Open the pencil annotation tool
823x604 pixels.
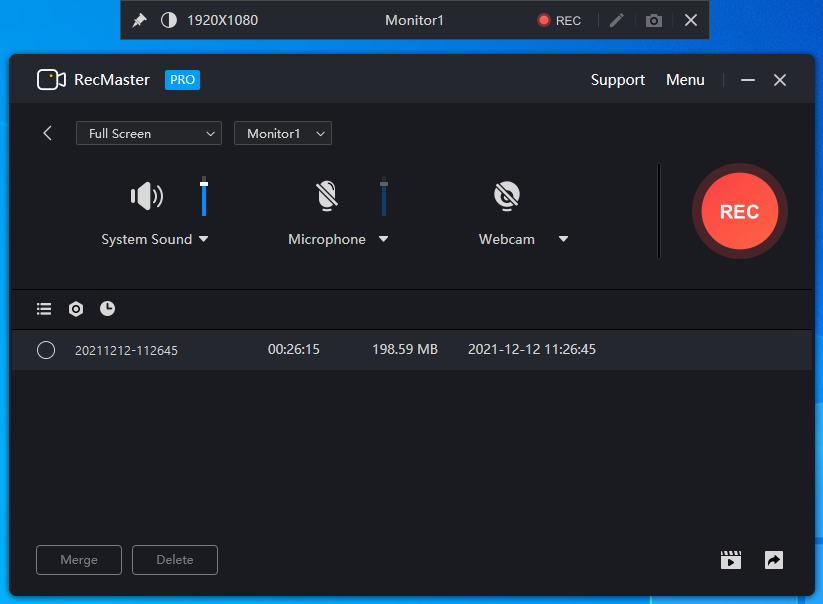pos(617,20)
